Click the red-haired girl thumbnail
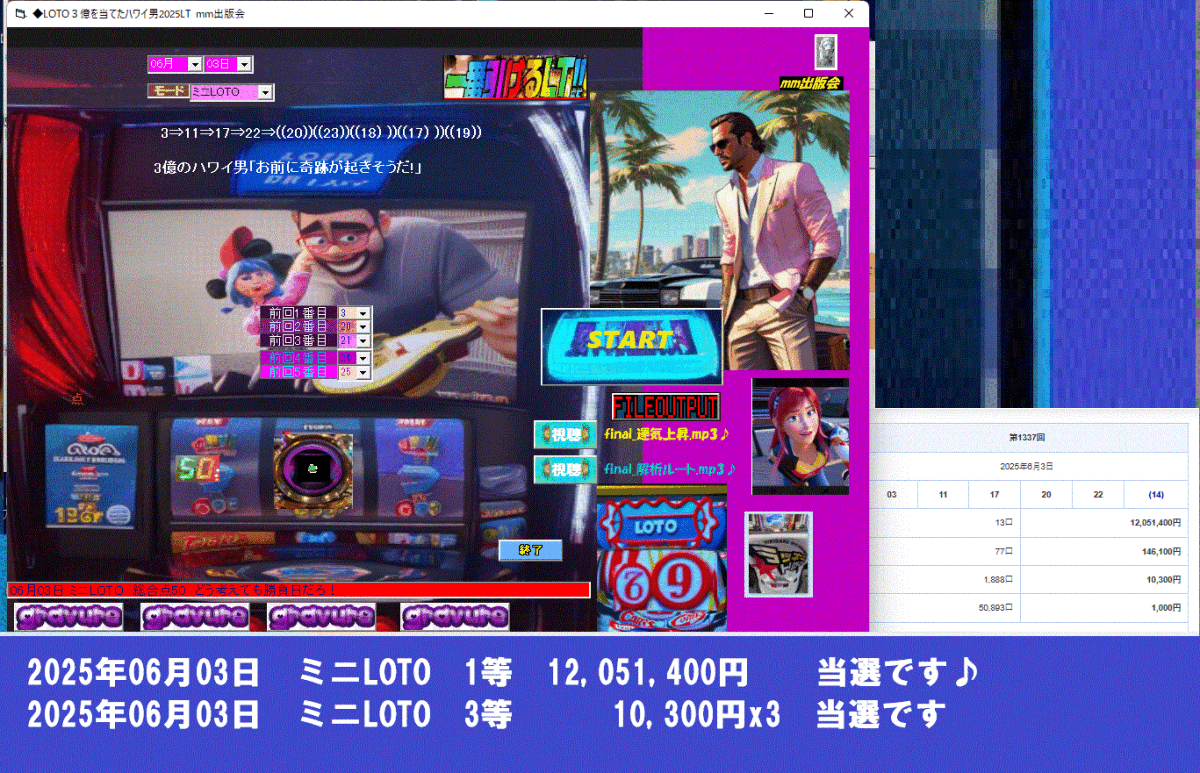1200x773 pixels. [800, 436]
